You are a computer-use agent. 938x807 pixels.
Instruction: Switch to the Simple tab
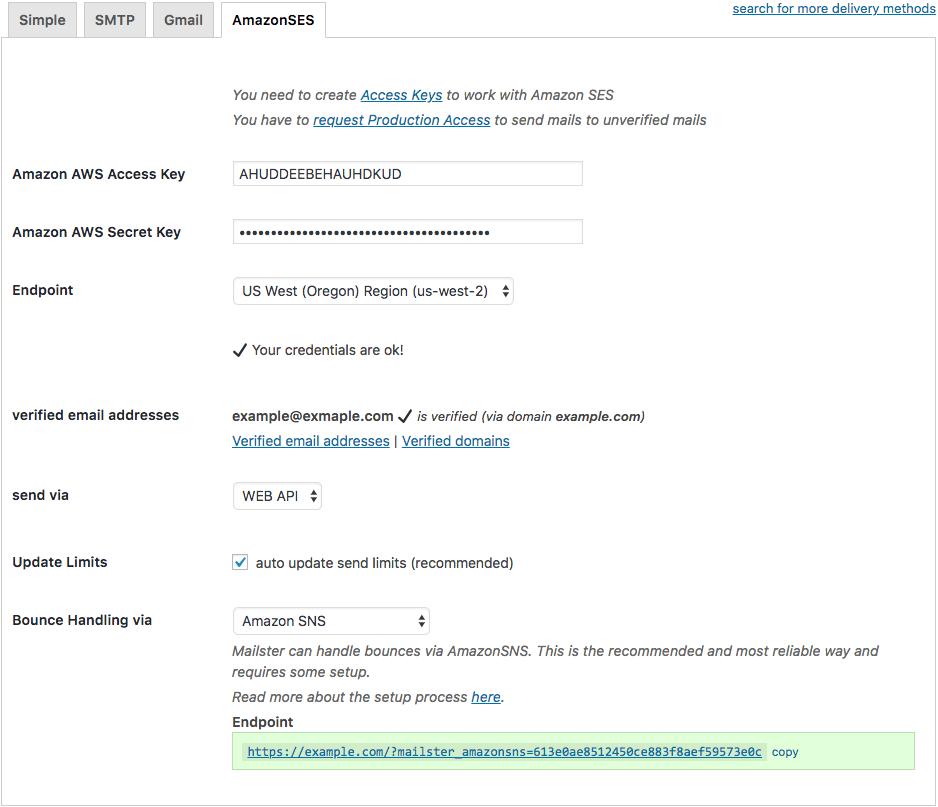(x=42, y=20)
